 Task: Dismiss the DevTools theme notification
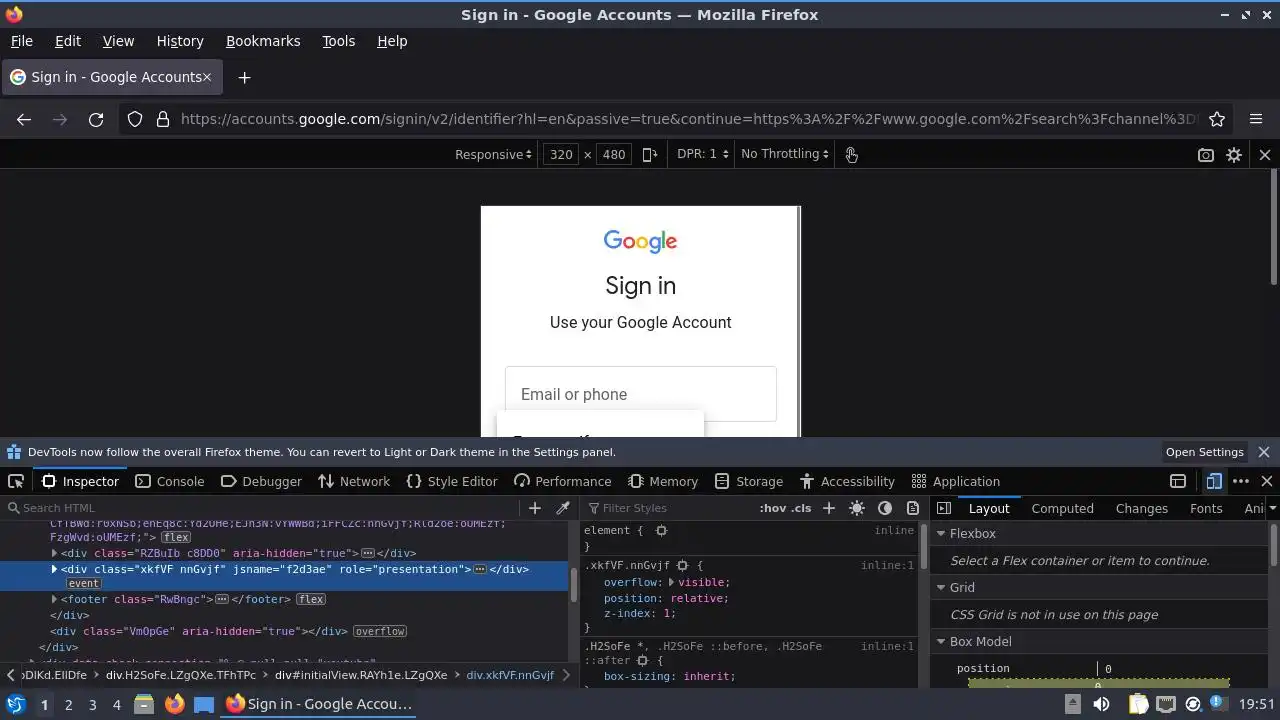(1264, 452)
